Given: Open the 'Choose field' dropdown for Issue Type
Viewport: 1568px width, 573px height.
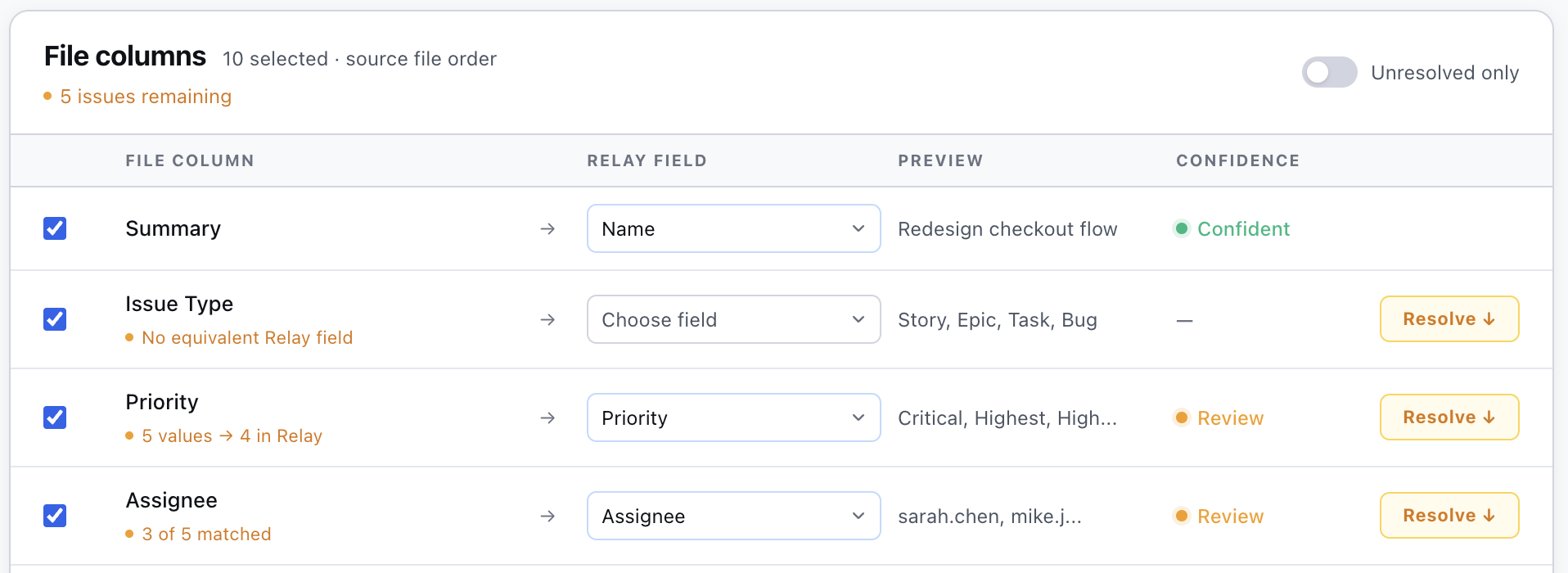Looking at the screenshot, I should [732, 319].
